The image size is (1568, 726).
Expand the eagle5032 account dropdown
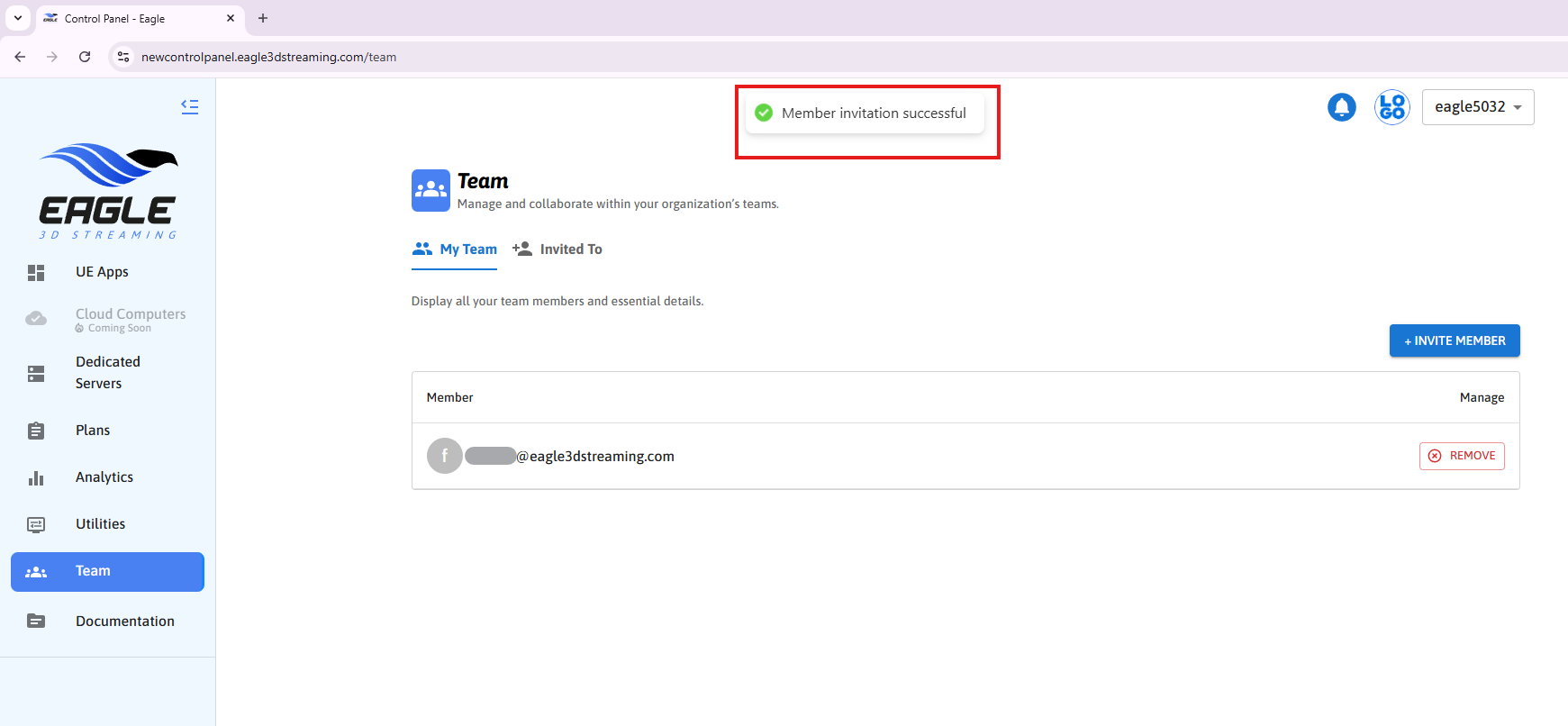pos(1477,107)
